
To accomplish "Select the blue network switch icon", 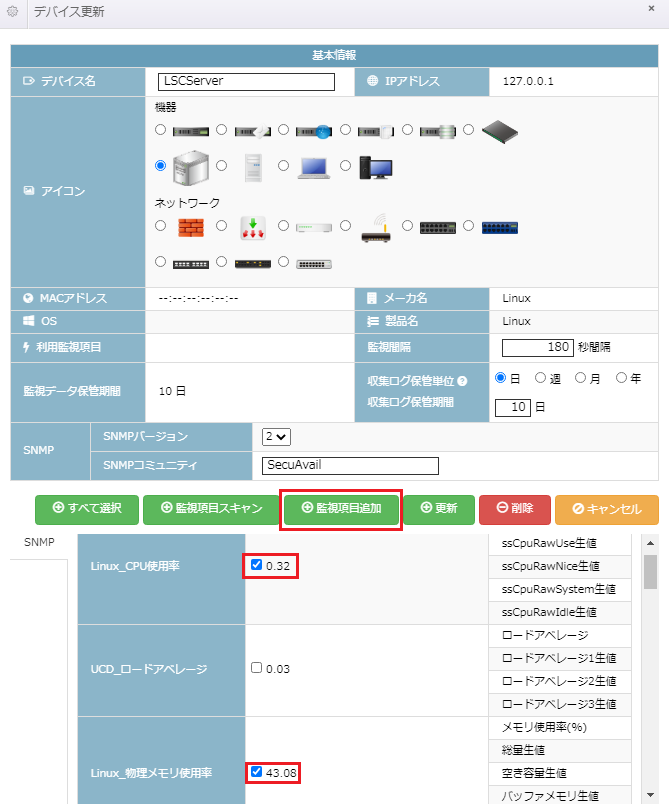I will tap(500, 227).
